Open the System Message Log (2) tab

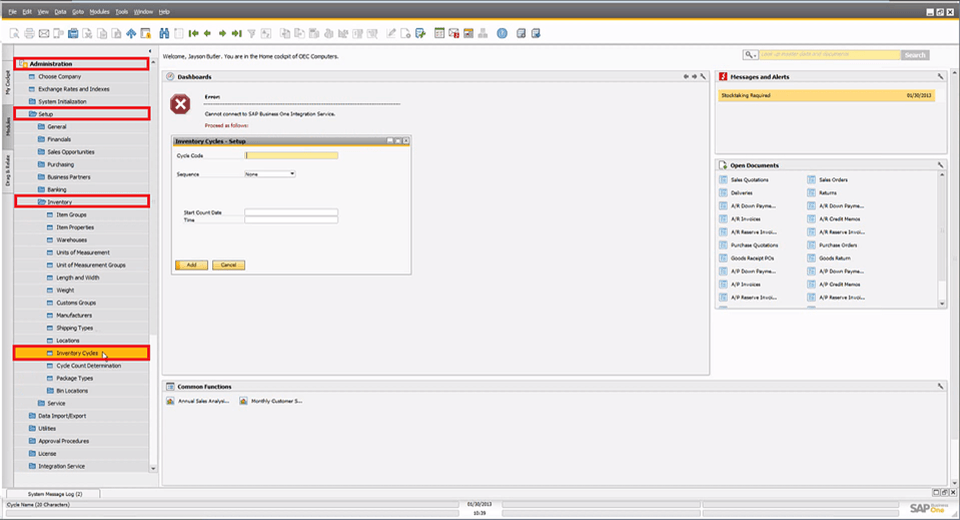(54, 494)
